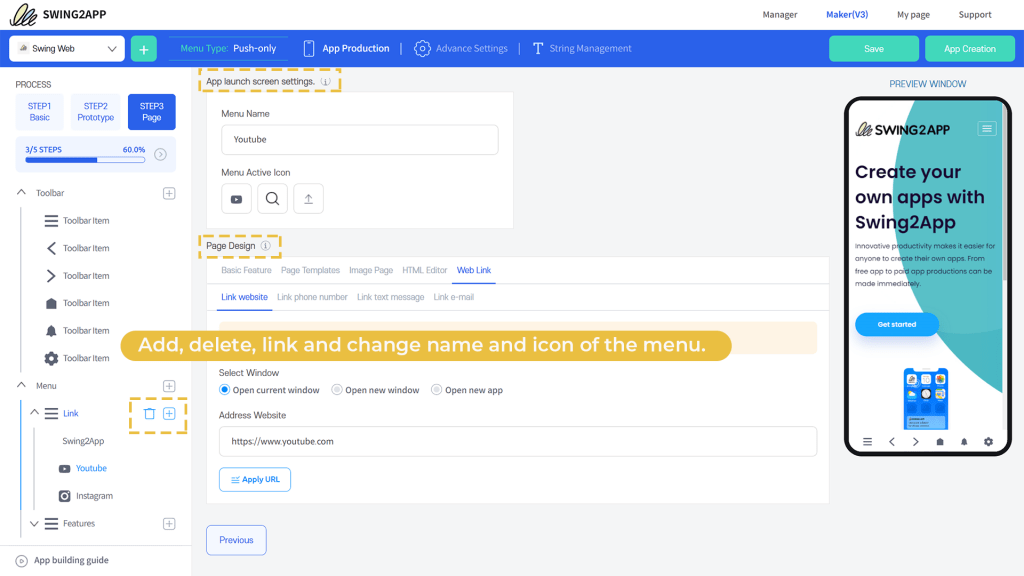Click info icon beside Page Design
This screenshot has width=1024, height=576.
265,246
